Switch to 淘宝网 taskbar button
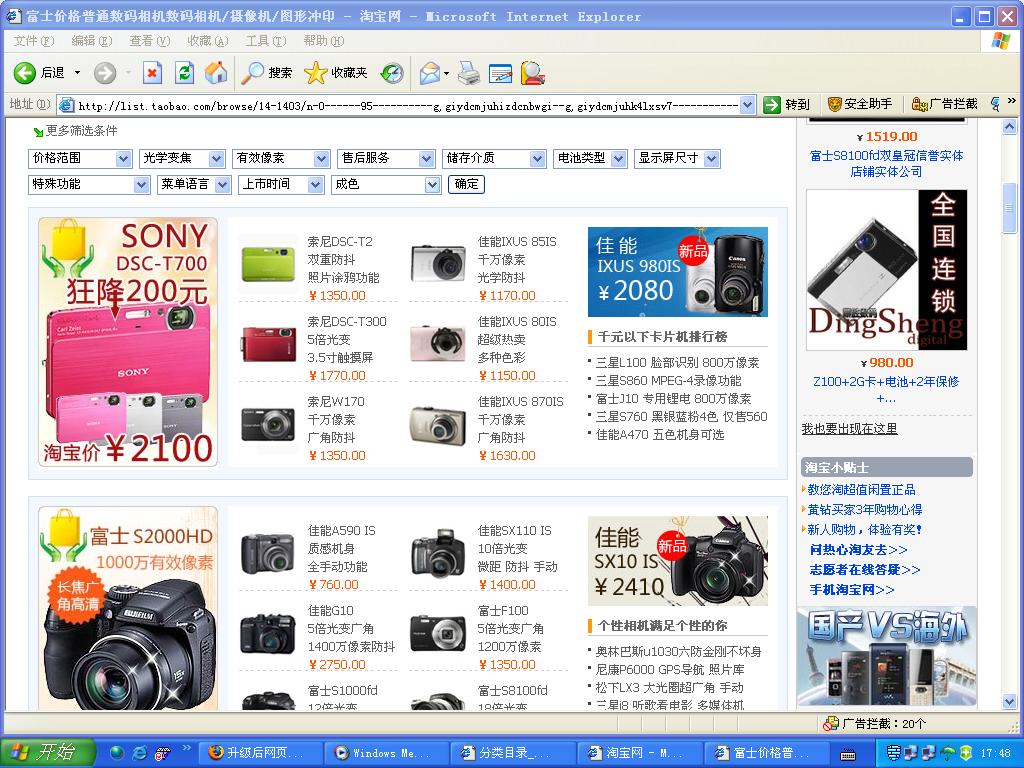The image size is (1024, 768). click(638, 753)
